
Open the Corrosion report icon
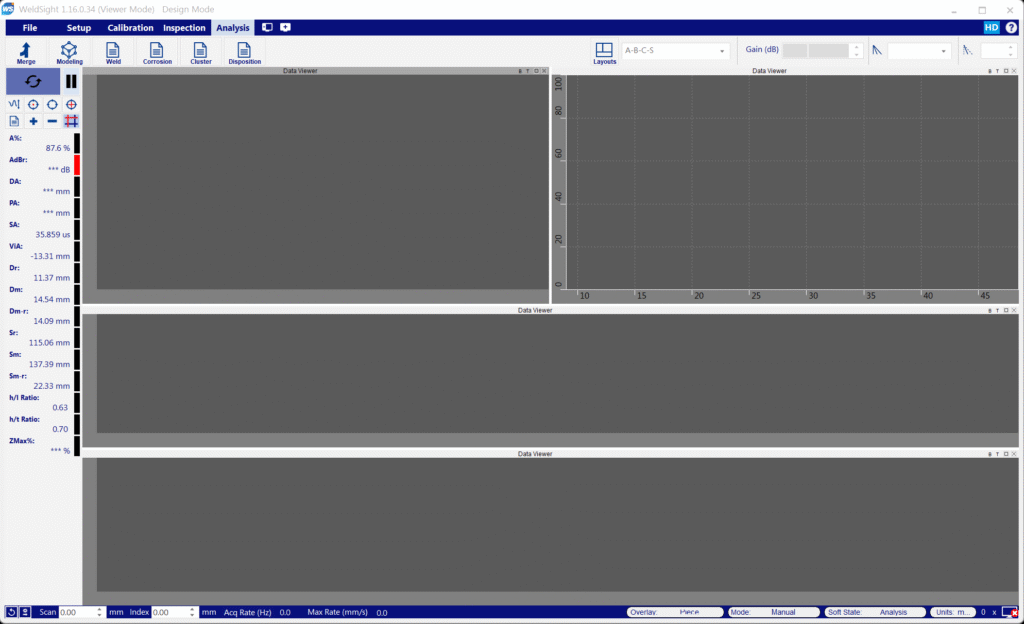(x=157, y=53)
